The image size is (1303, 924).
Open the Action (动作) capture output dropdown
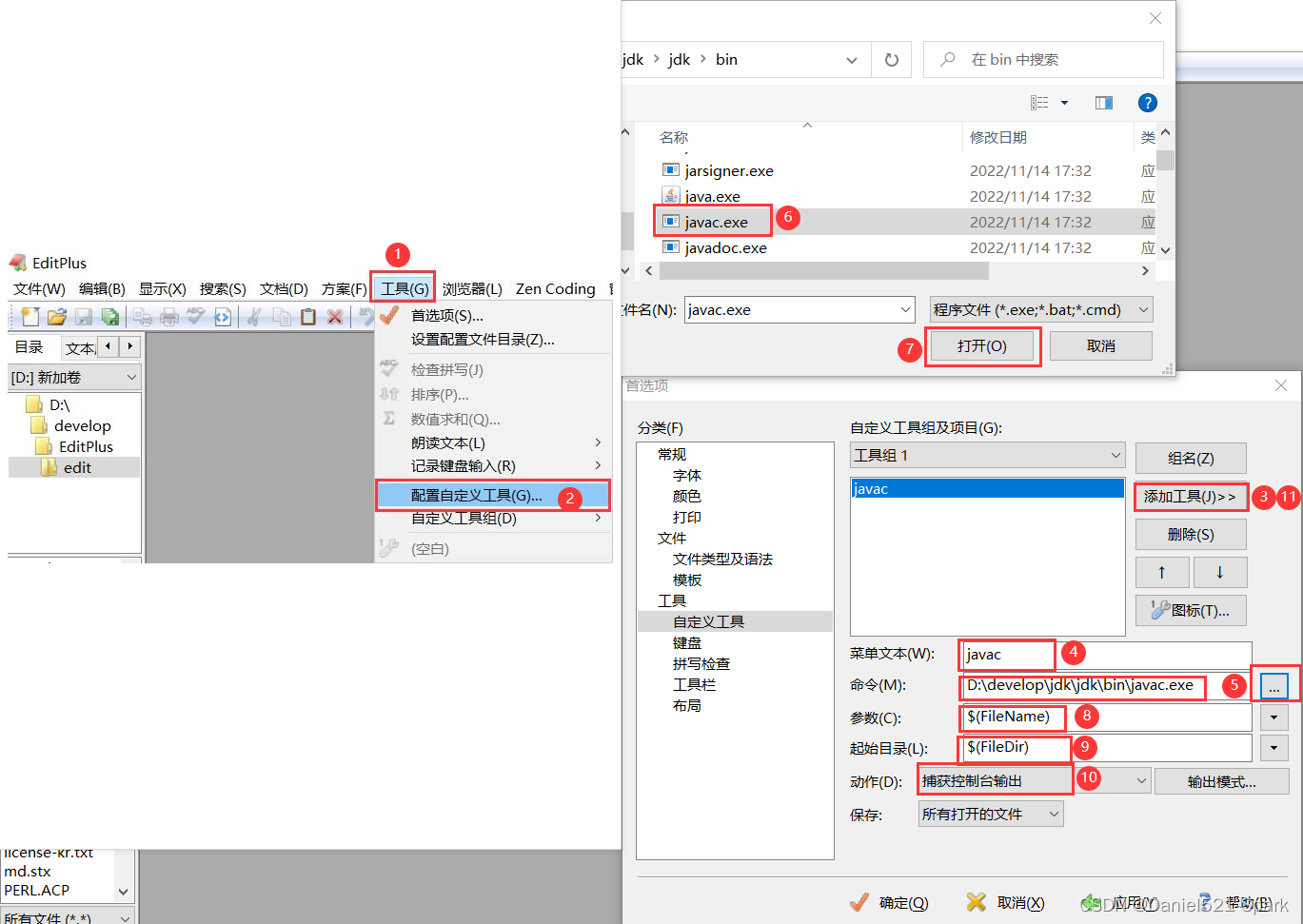(1035, 781)
